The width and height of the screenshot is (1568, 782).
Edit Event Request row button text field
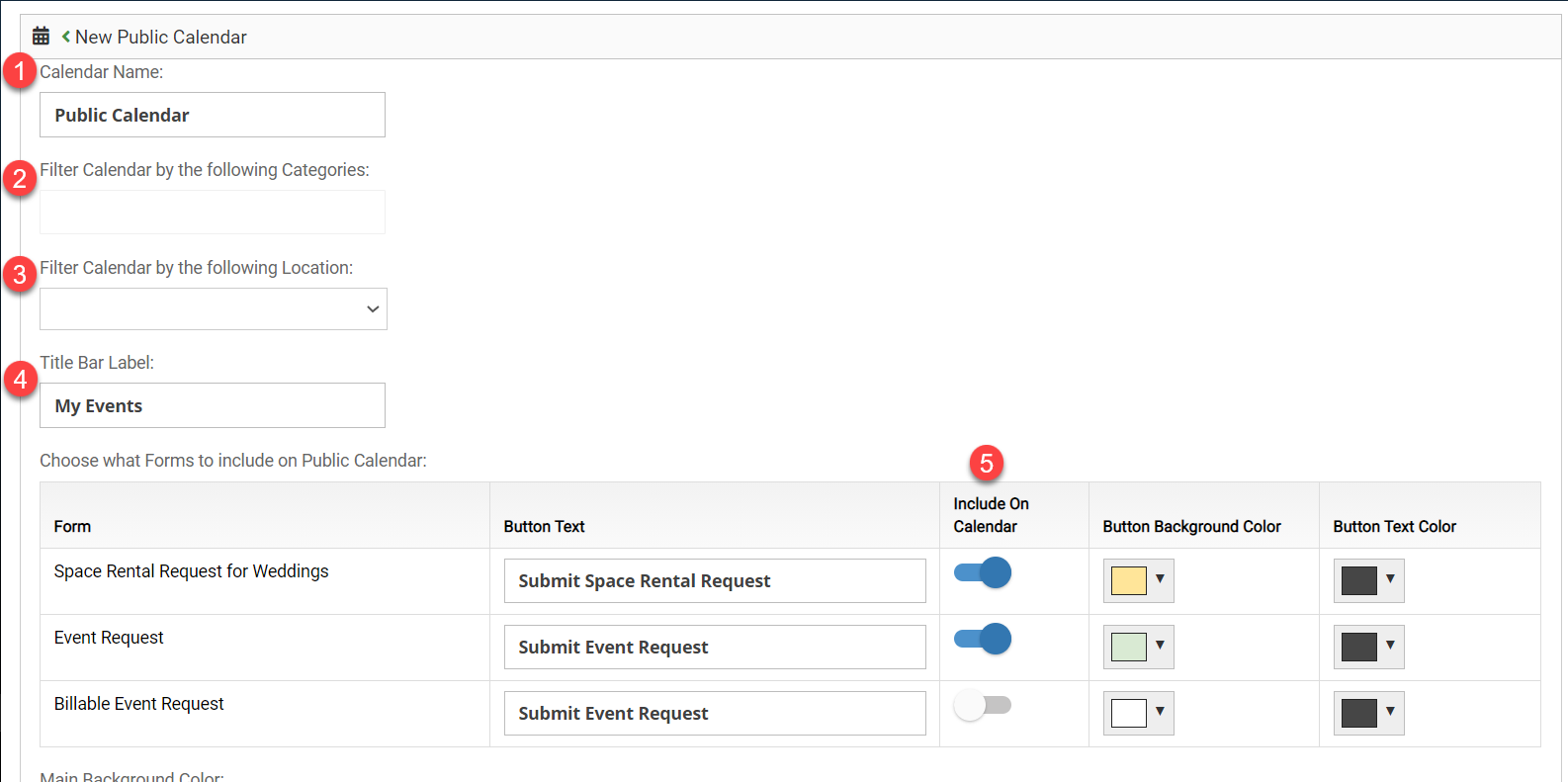(715, 647)
